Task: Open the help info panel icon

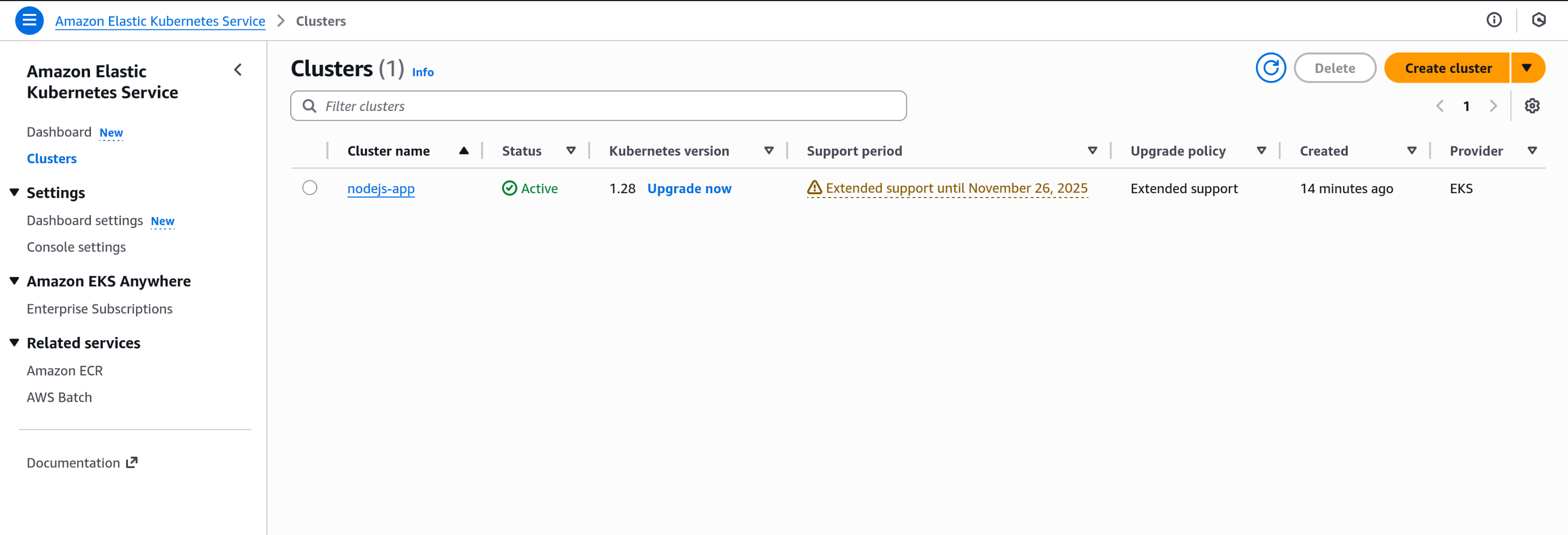Action: (1494, 20)
